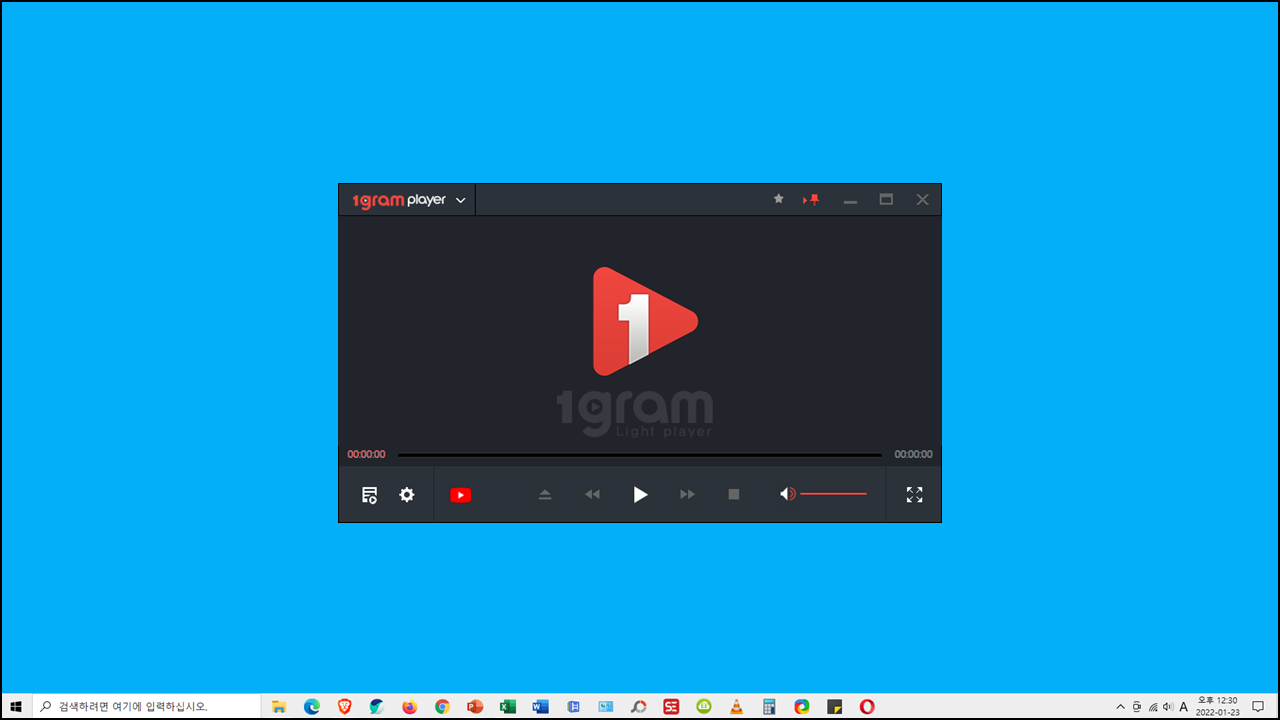The image size is (1280, 720).
Task: Launch Microsoft Edge from taskbar
Action: (x=312, y=706)
